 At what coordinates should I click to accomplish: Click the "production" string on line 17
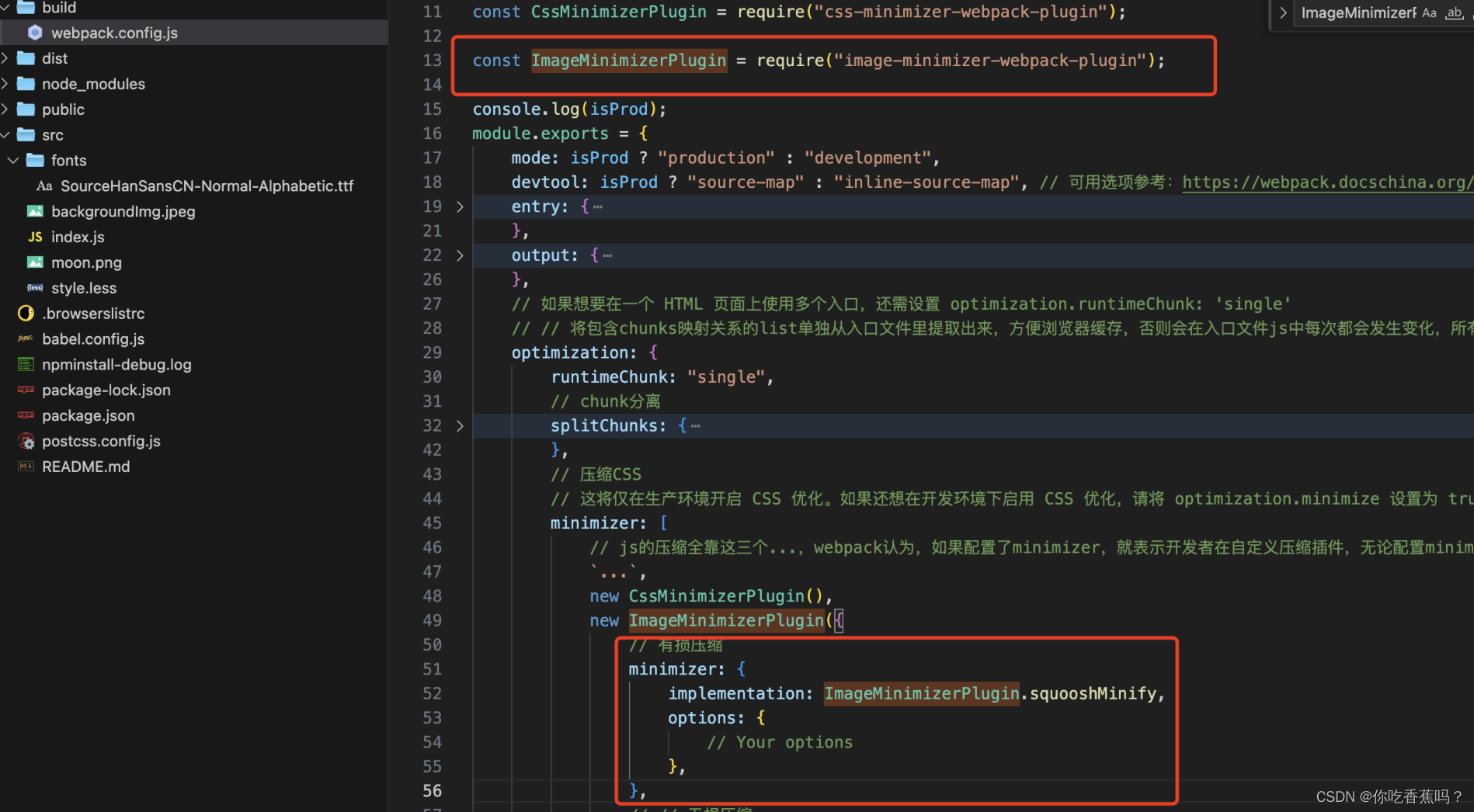tap(716, 158)
